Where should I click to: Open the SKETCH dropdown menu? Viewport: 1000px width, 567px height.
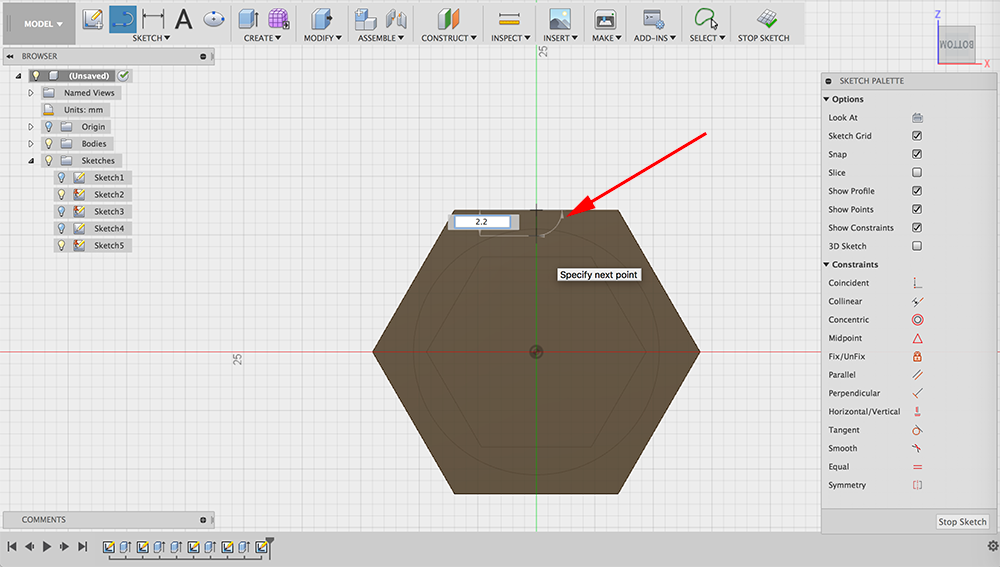[x=151, y=38]
